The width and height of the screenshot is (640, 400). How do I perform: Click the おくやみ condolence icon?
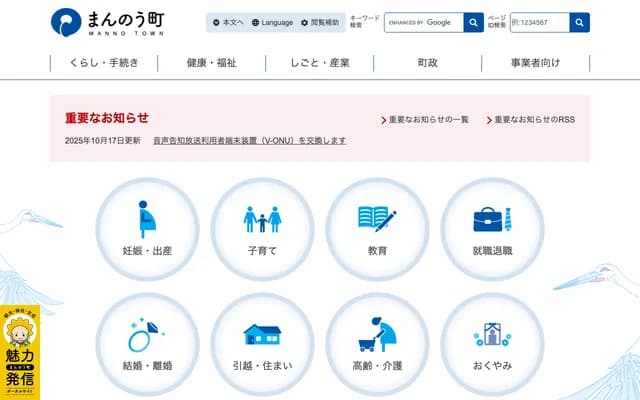(x=492, y=343)
